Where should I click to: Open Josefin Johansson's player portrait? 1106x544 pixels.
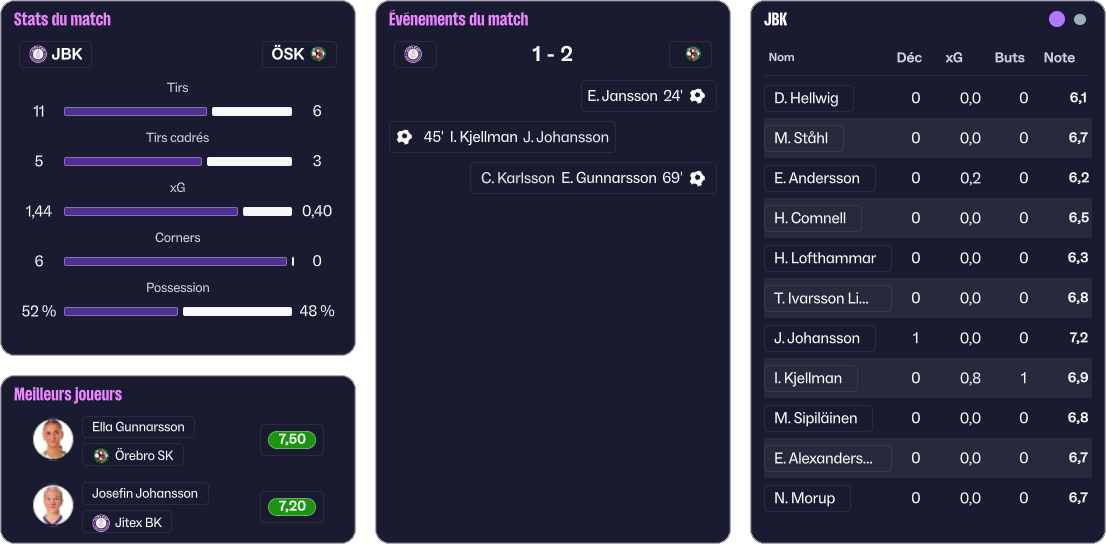pos(53,505)
